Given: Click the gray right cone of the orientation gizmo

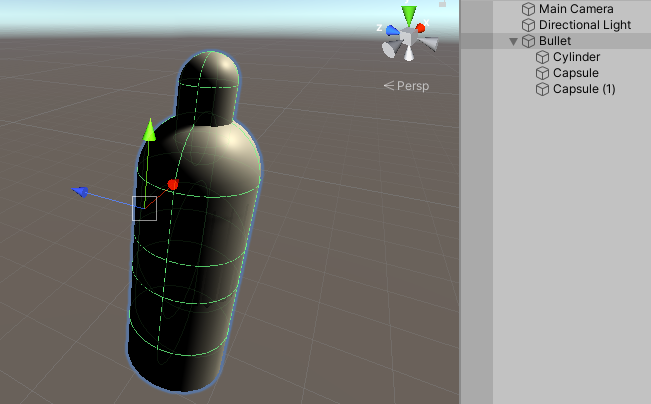Looking at the screenshot, I should (x=429, y=43).
